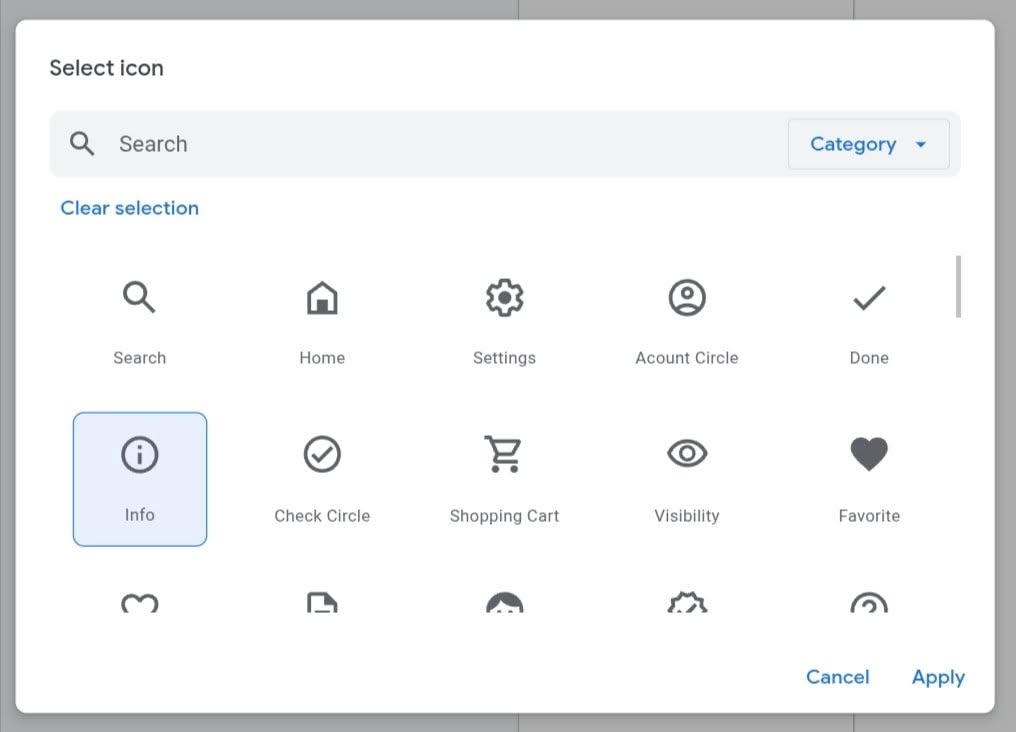Click the Clear selection link
Viewport: 1016px width, 732px height.
pyautogui.click(x=130, y=208)
